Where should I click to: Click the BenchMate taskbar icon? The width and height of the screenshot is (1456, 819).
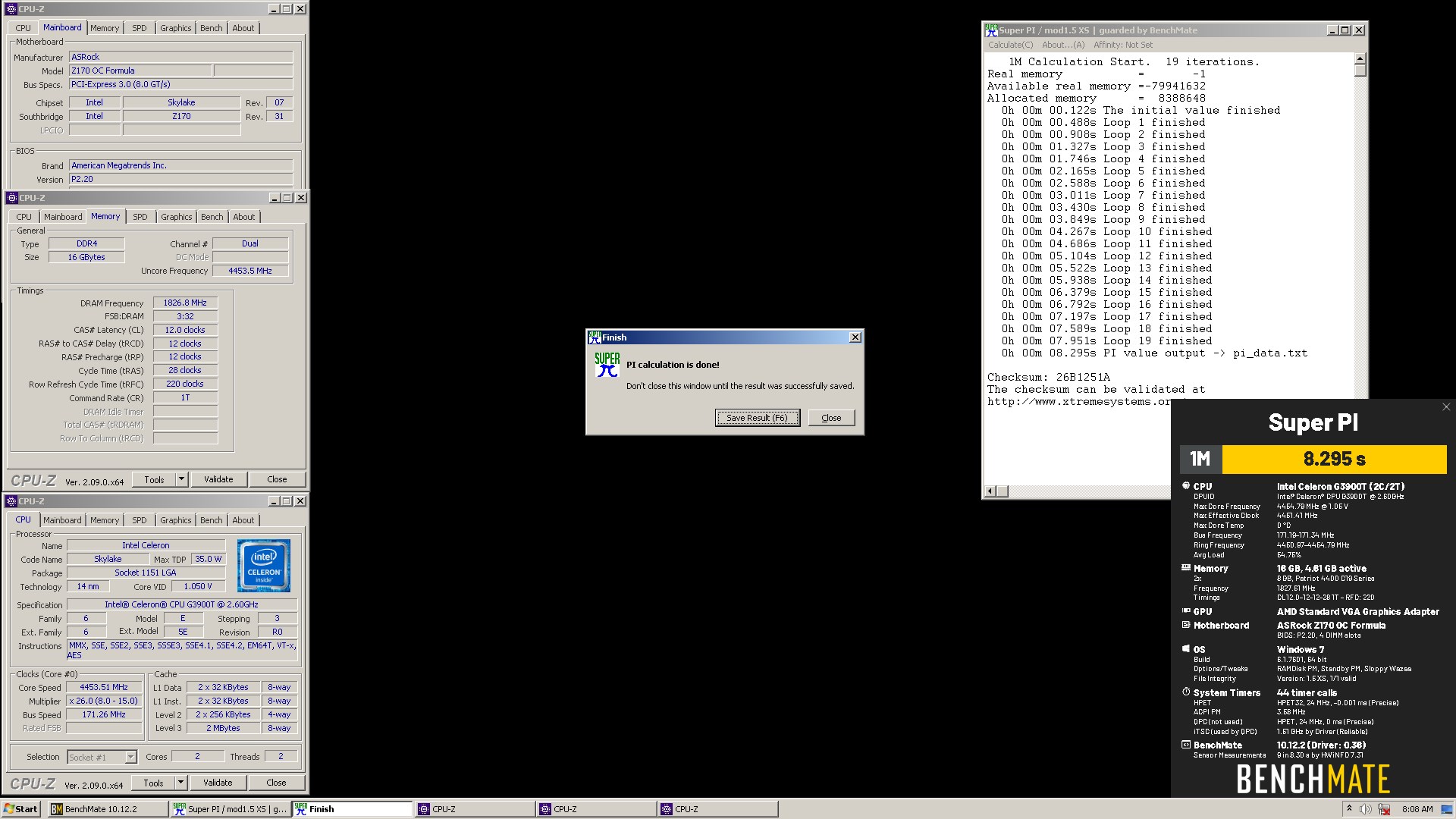[56, 809]
